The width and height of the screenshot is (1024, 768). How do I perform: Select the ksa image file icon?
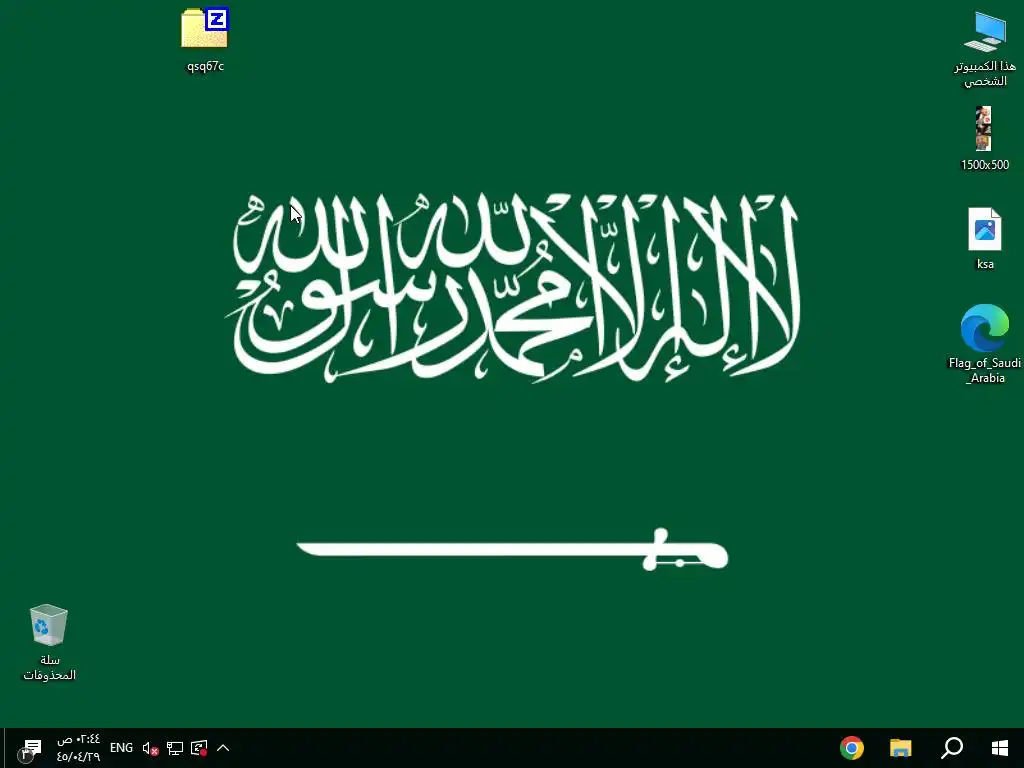(x=985, y=229)
